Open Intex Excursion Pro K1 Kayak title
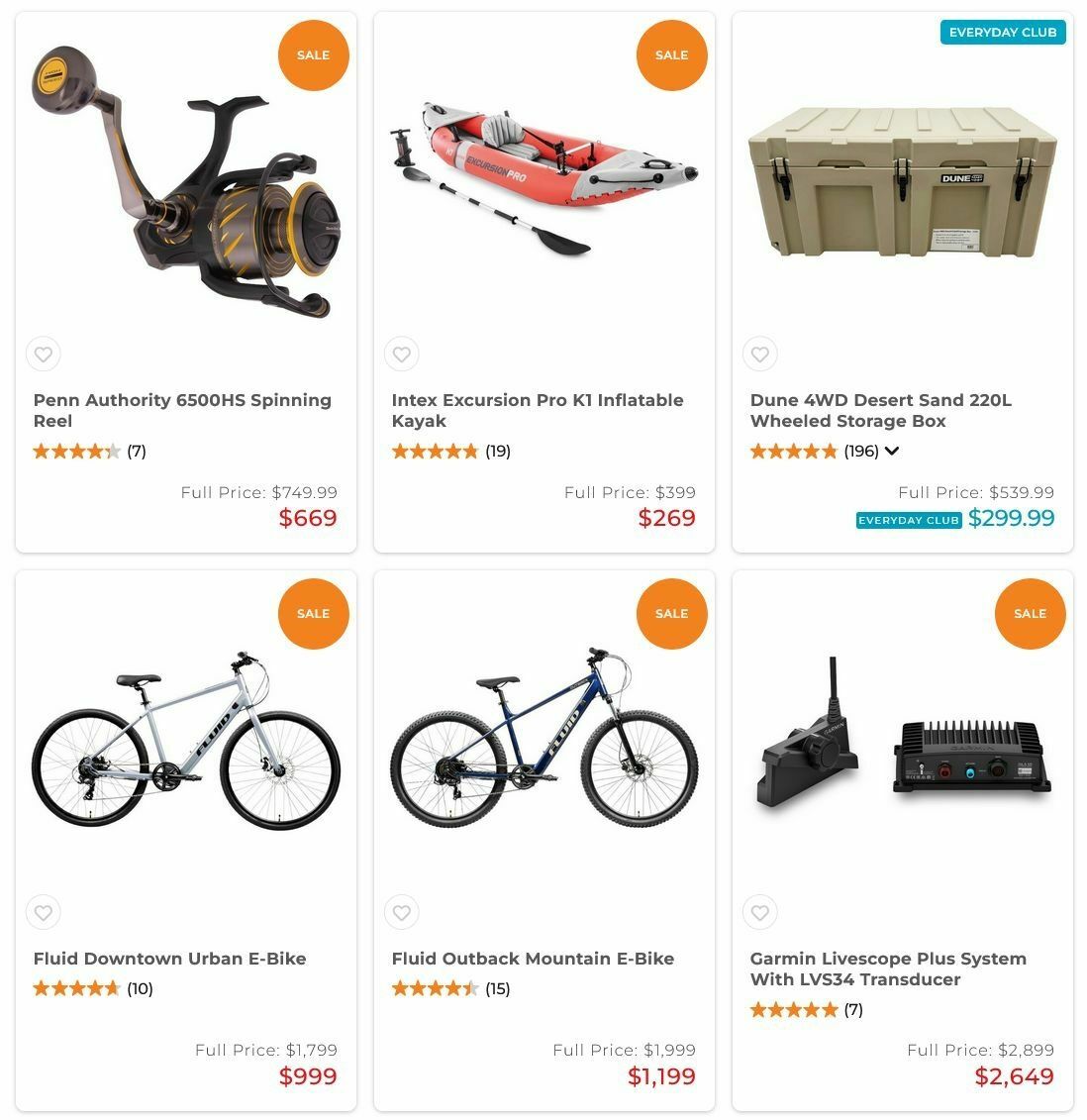Viewport: 1087px width, 1120px height. 538,410
